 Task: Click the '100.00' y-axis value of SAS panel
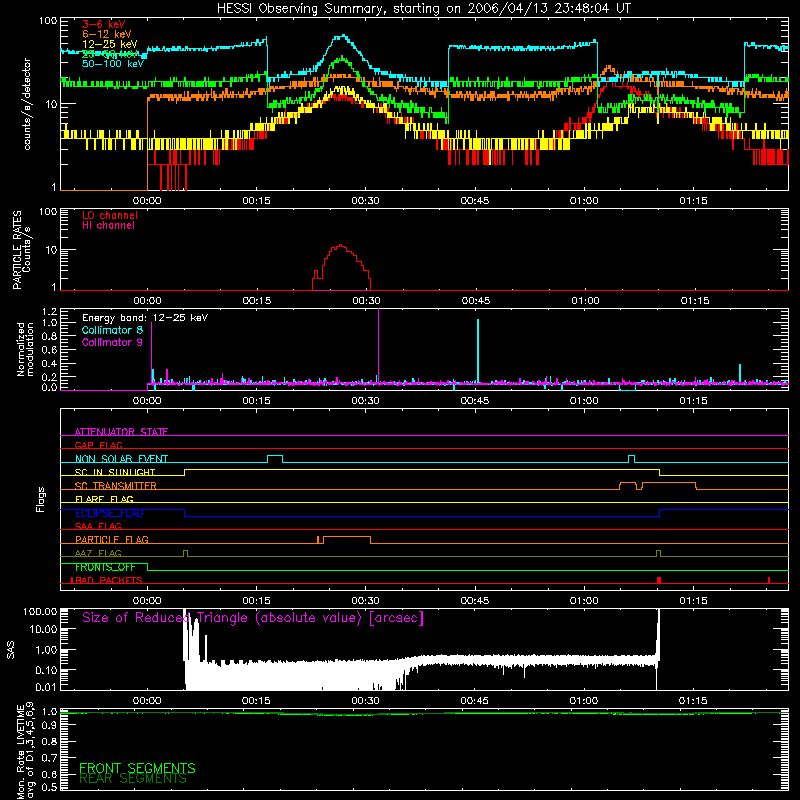point(40,611)
